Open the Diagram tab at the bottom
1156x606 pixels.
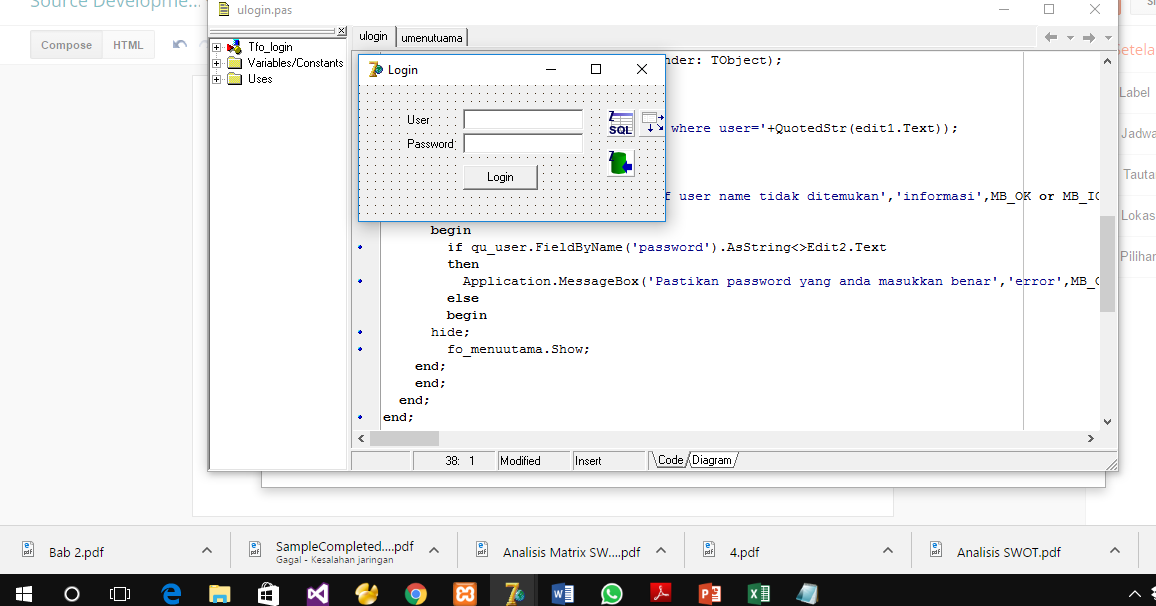[x=712, y=460]
